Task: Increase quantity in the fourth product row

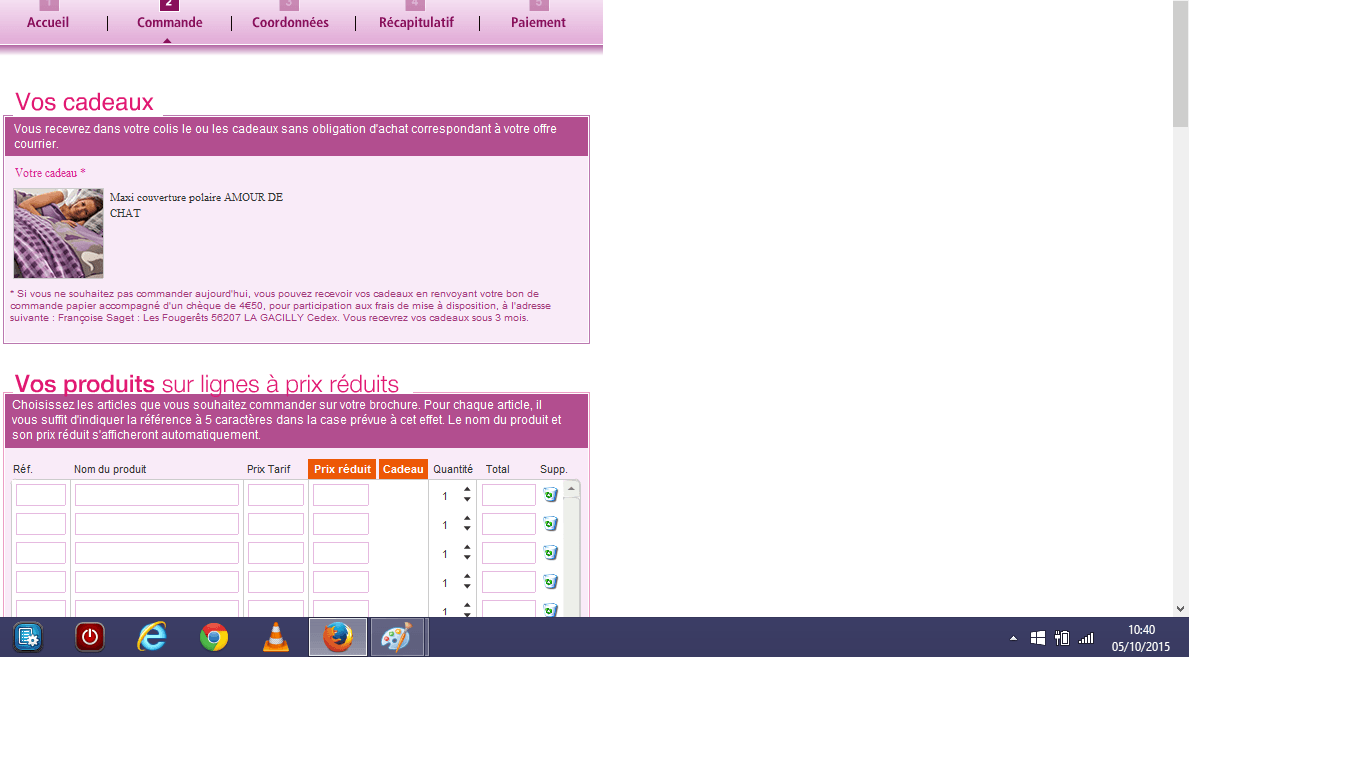Action: (467, 577)
